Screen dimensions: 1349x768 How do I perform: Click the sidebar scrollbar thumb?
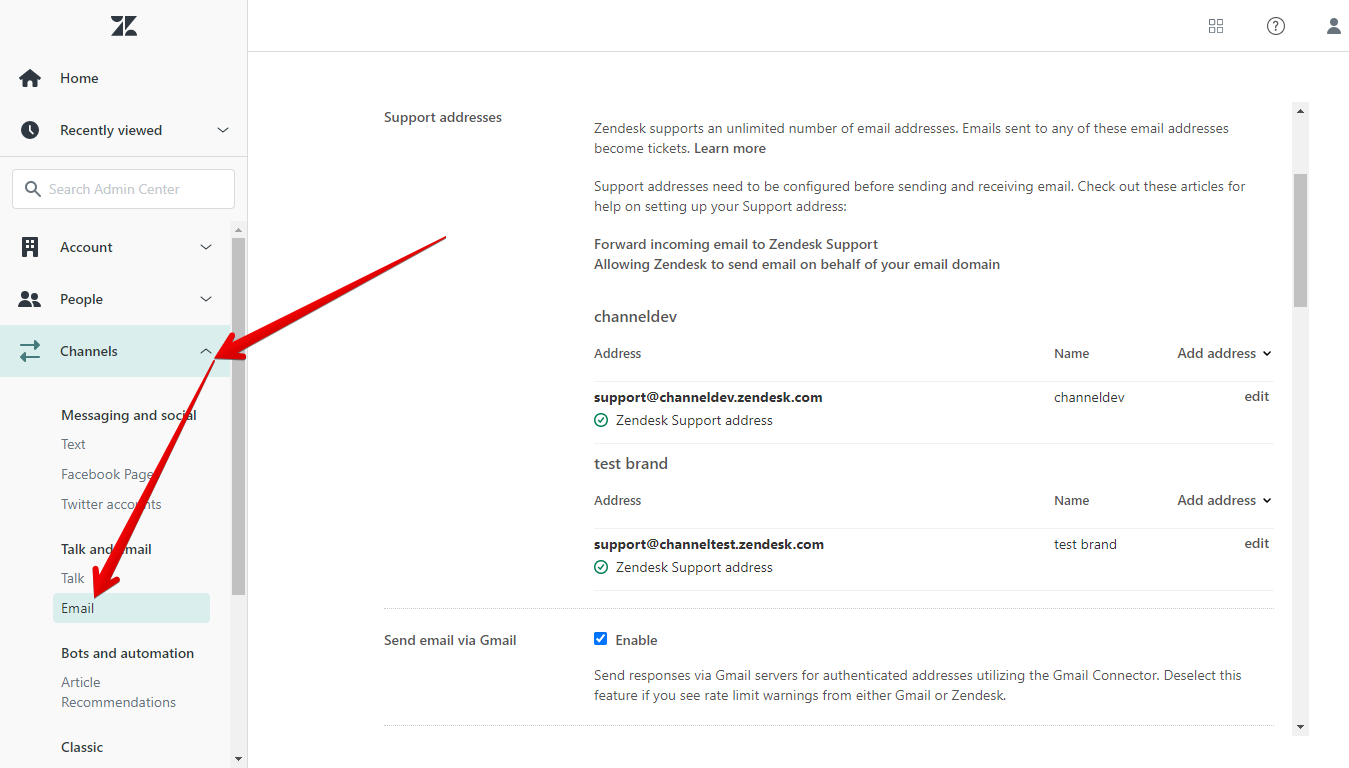[x=238, y=416]
